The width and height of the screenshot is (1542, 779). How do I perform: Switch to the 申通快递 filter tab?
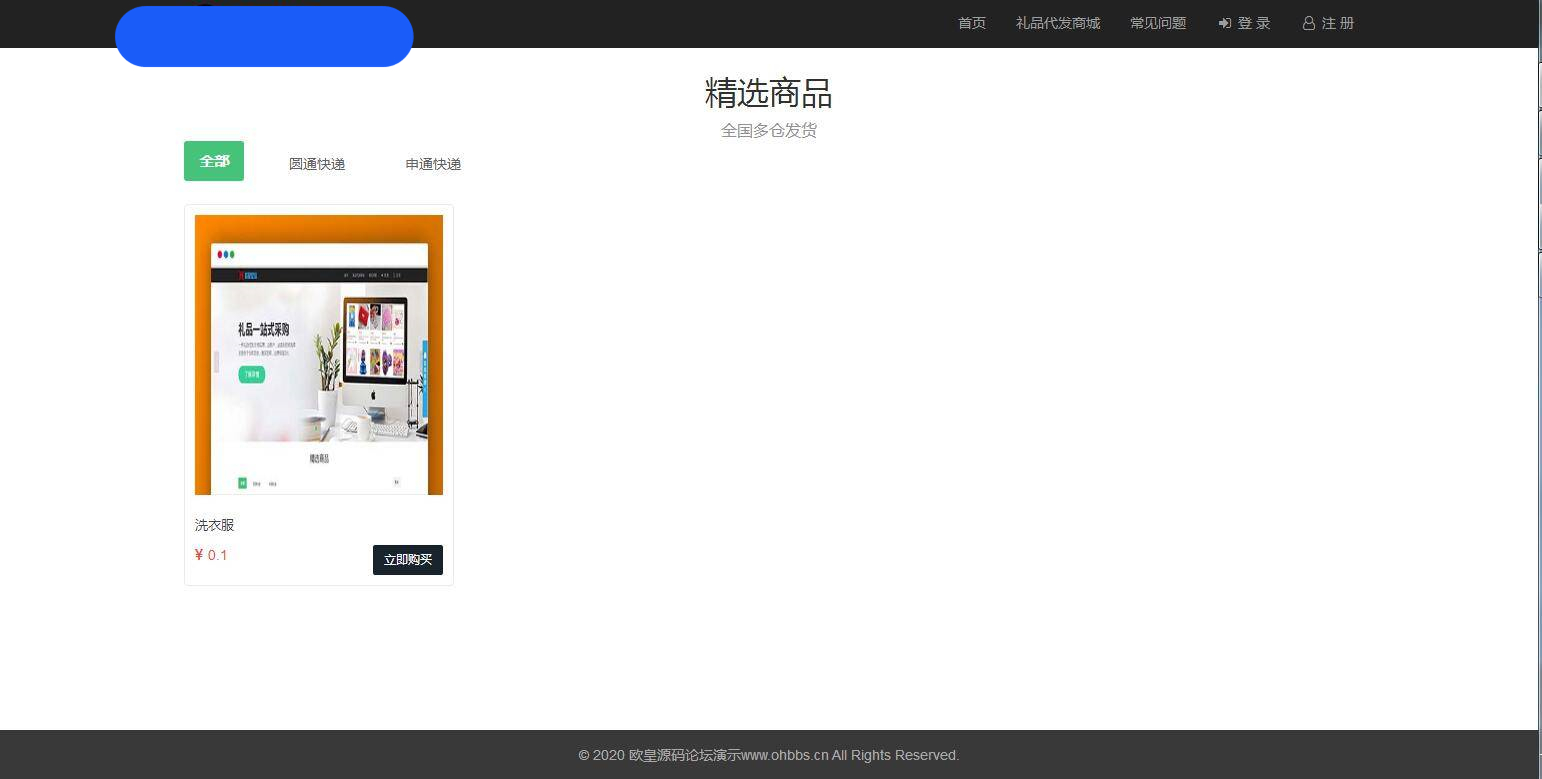click(433, 164)
